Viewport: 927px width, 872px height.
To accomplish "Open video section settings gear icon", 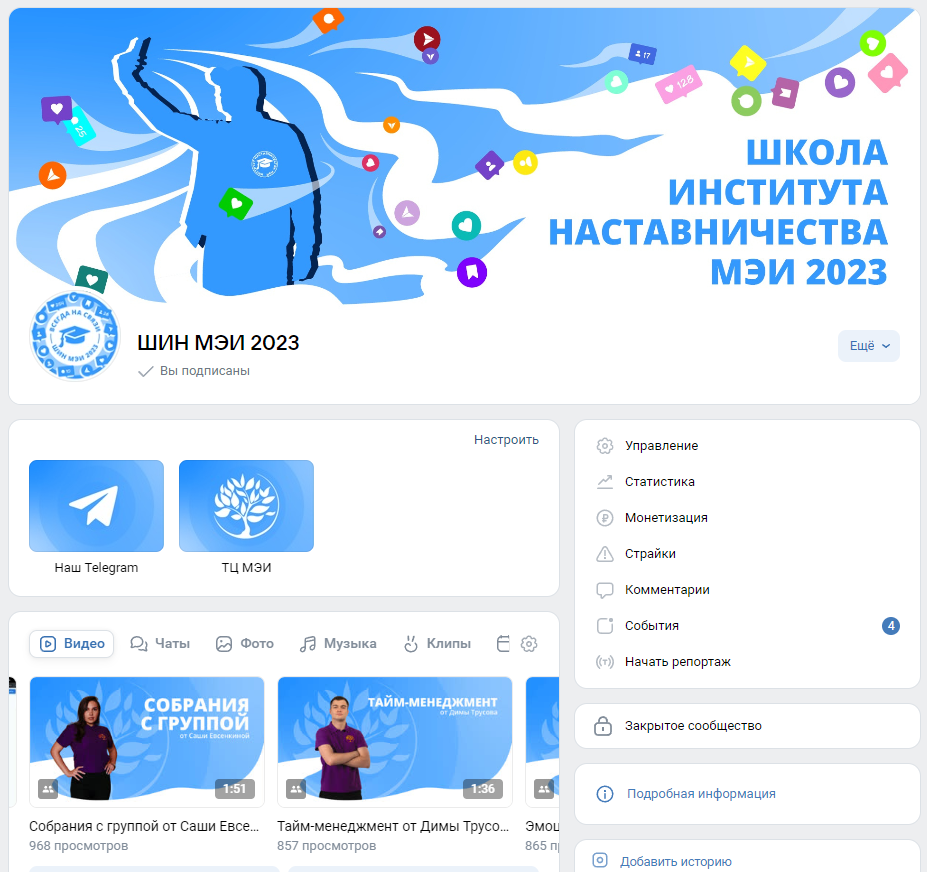I will [x=530, y=644].
